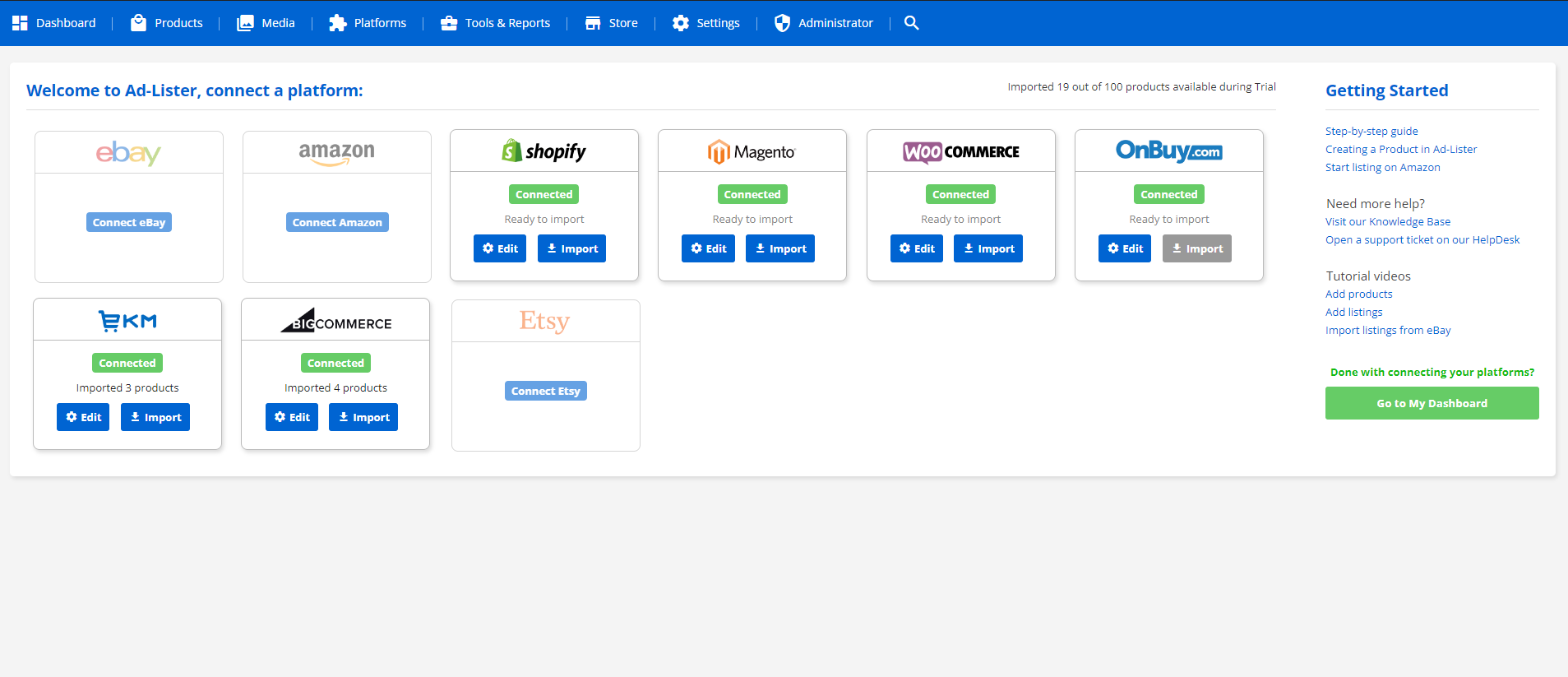This screenshot has height=677, width=1568.
Task: Click 'Imported 19 out of 100 products' text
Action: (x=1142, y=86)
